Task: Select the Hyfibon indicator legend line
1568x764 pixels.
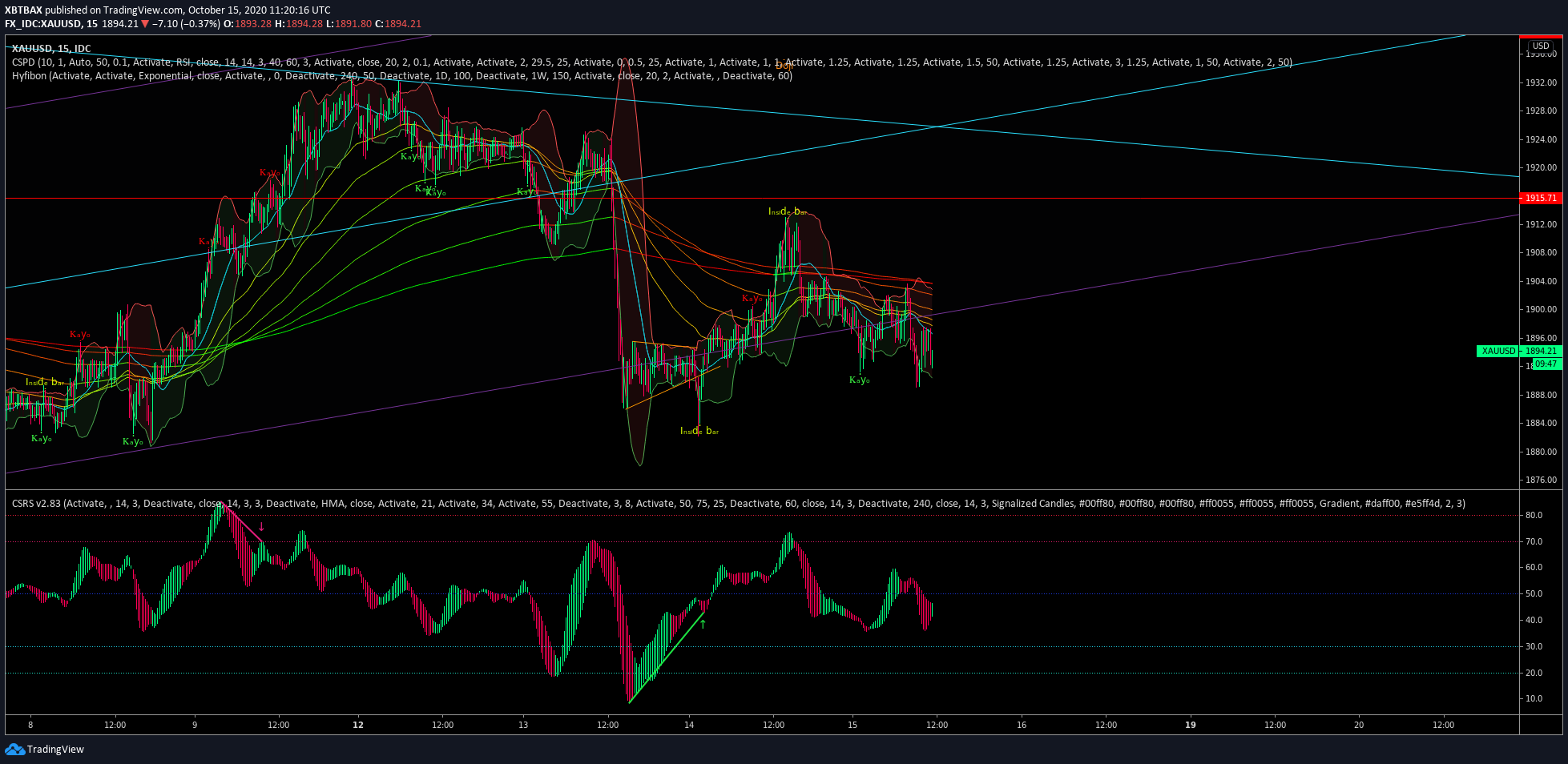Action: pyautogui.click(x=401, y=76)
